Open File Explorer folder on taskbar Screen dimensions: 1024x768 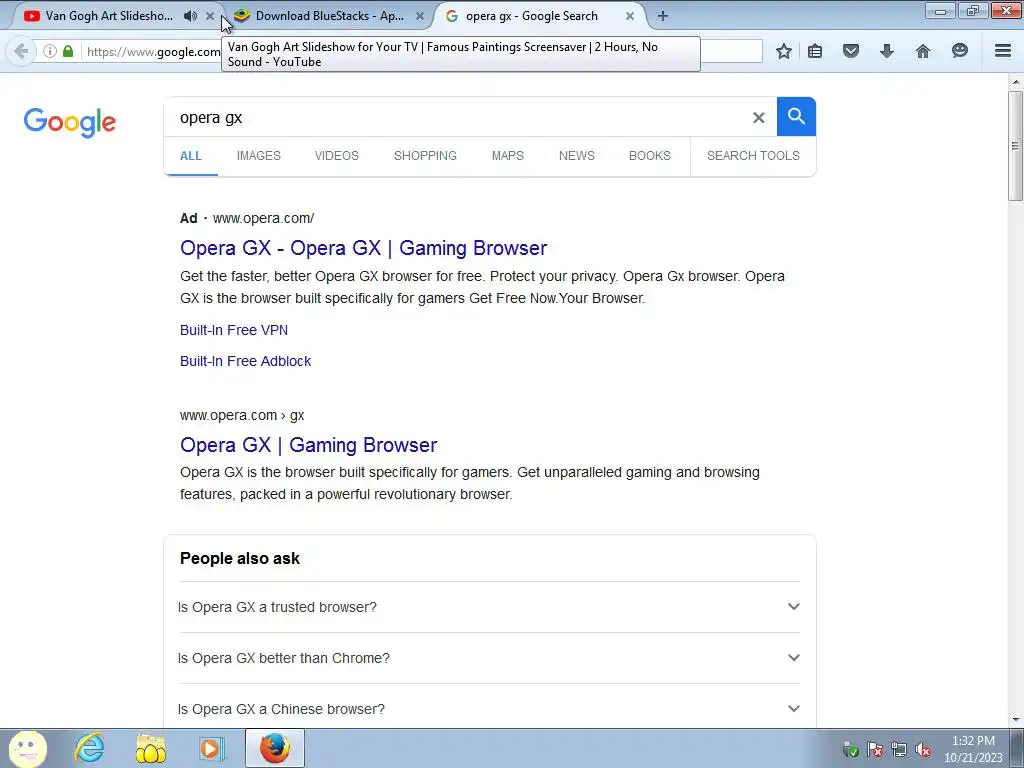[x=150, y=748]
